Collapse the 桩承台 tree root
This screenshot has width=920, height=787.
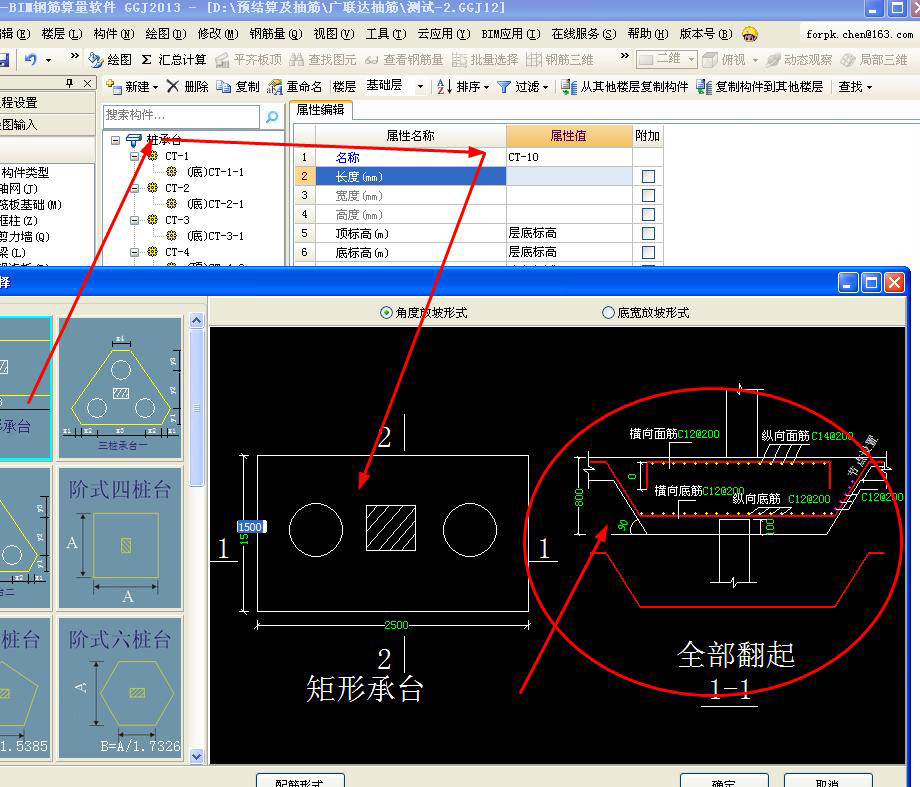116,140
